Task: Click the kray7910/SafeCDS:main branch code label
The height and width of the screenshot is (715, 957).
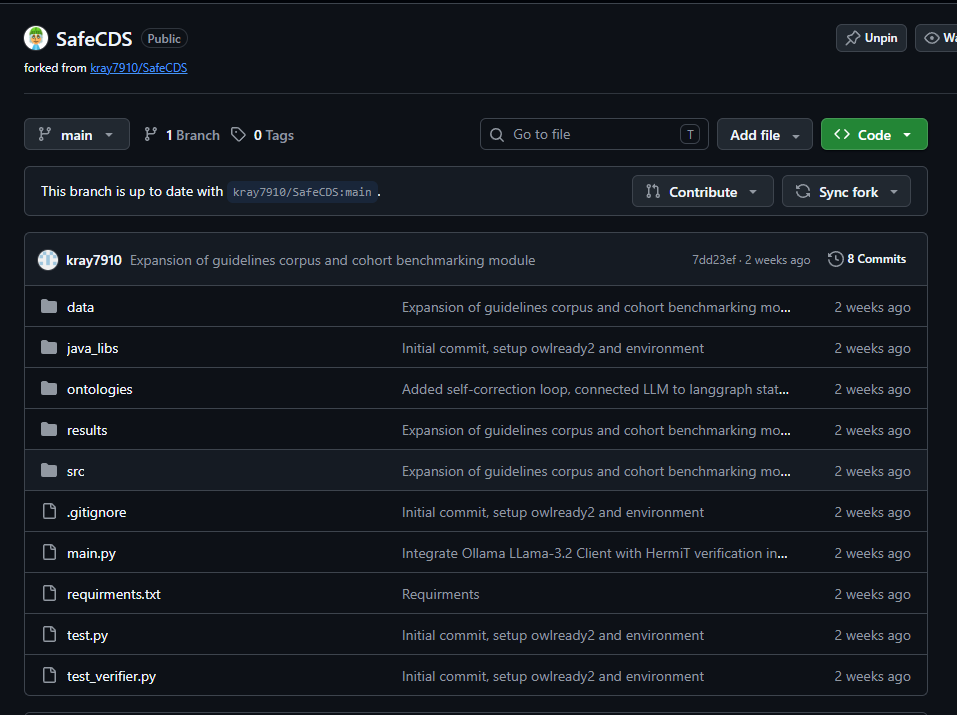Action: point(302,192)
